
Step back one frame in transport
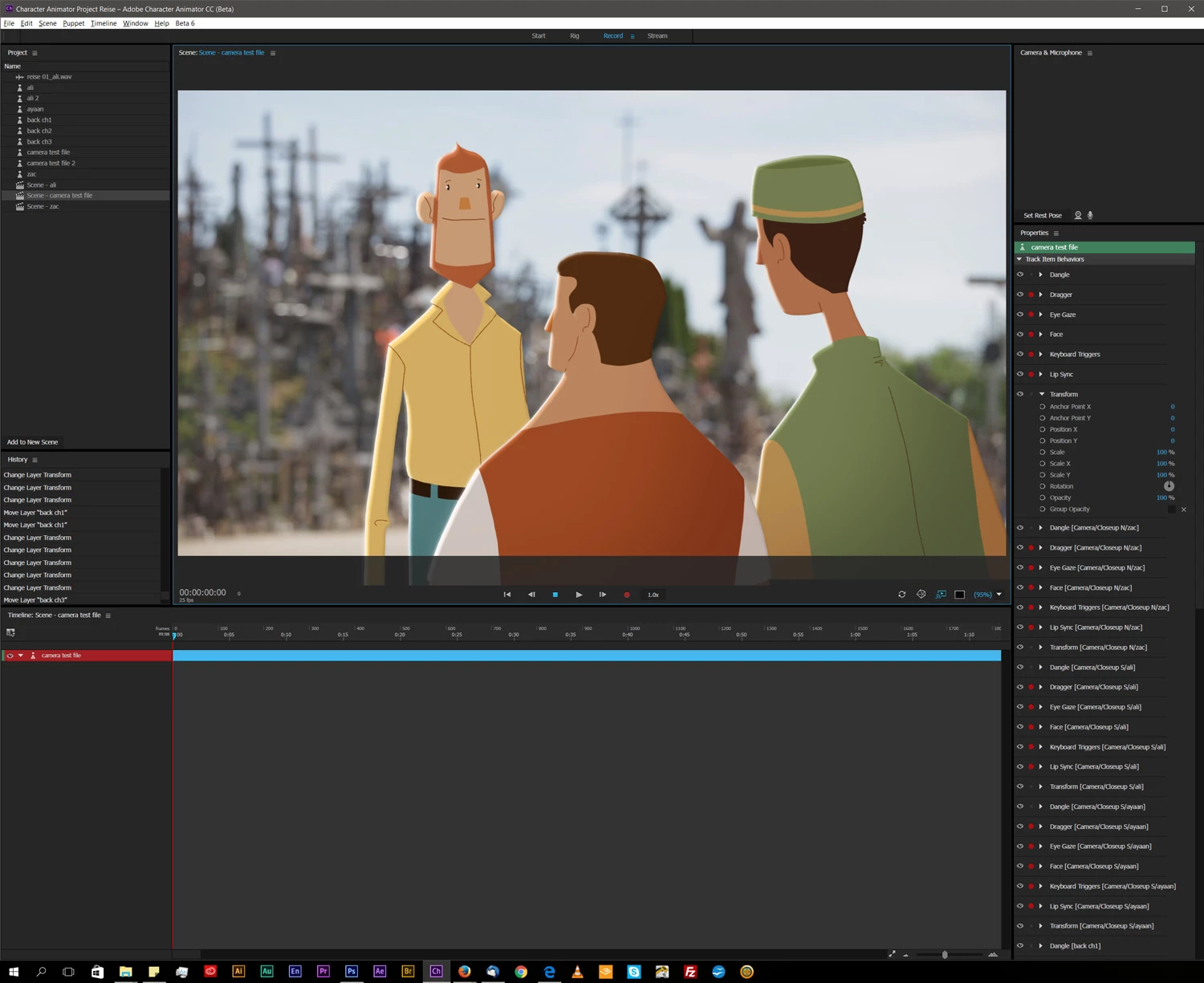[531, 595]
